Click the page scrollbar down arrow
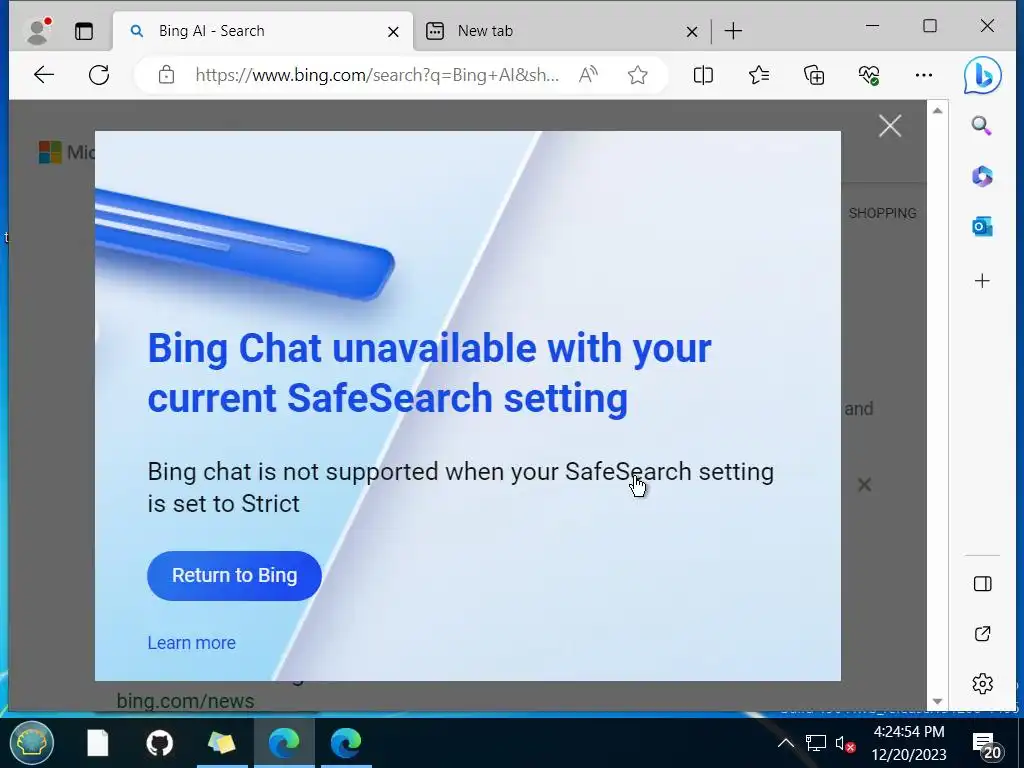 [937, 701]
